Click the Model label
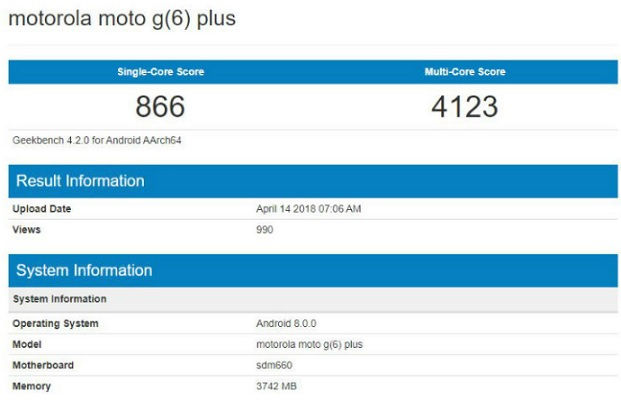 27,345
